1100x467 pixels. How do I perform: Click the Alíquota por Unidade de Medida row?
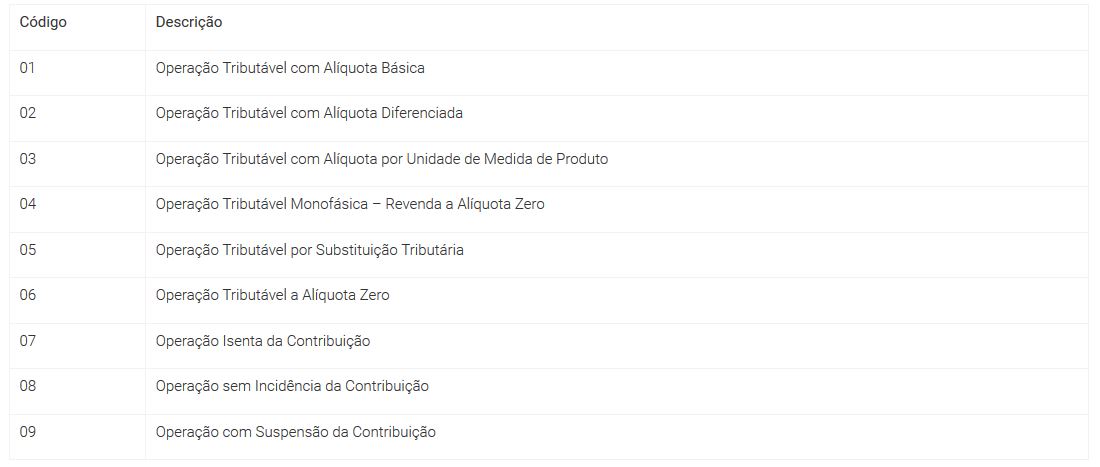tap(549, 164)
